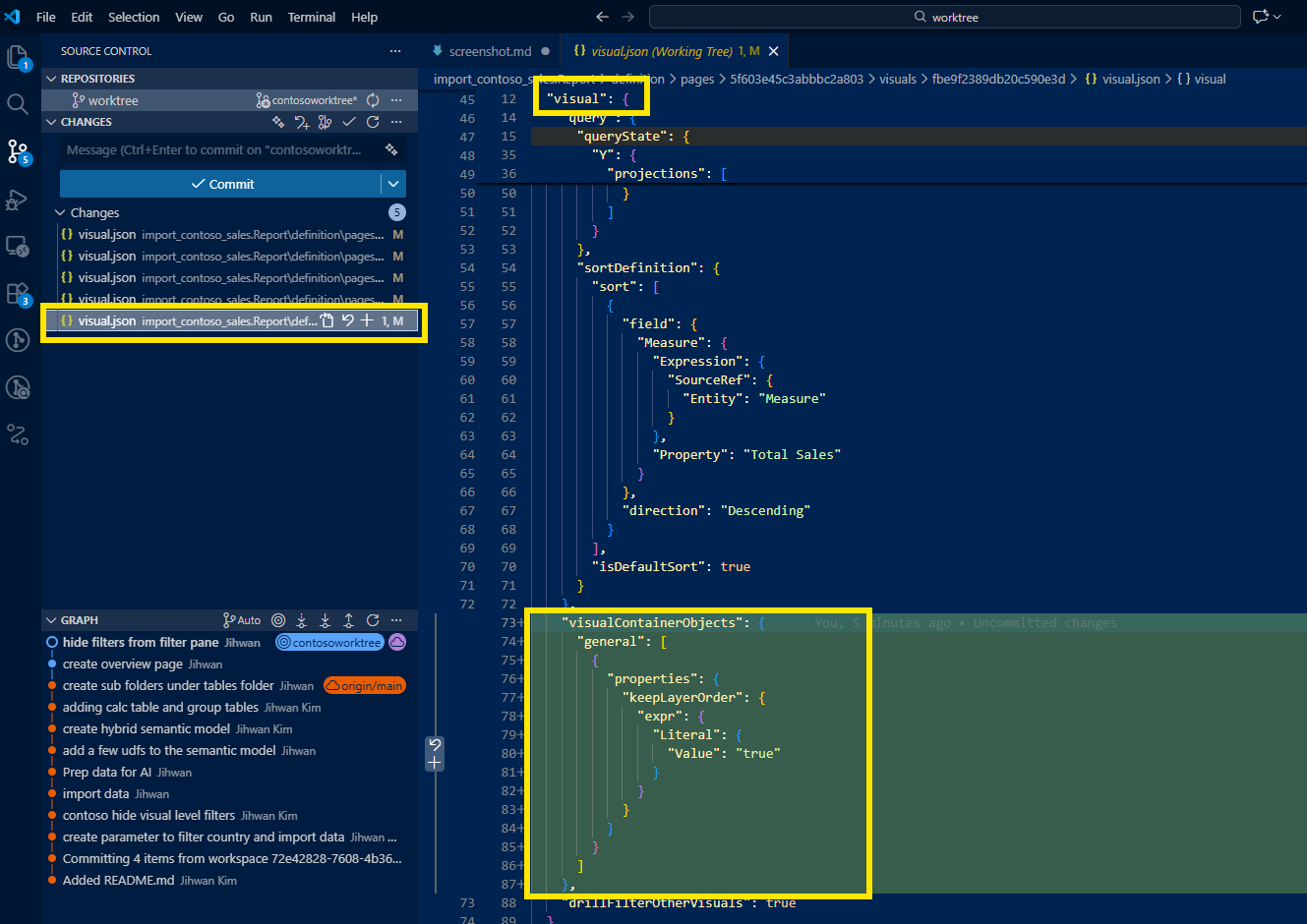Select 'pages' in the breadcrumb path
This screenshot has height=924, width=1307.
pos(697,79)
